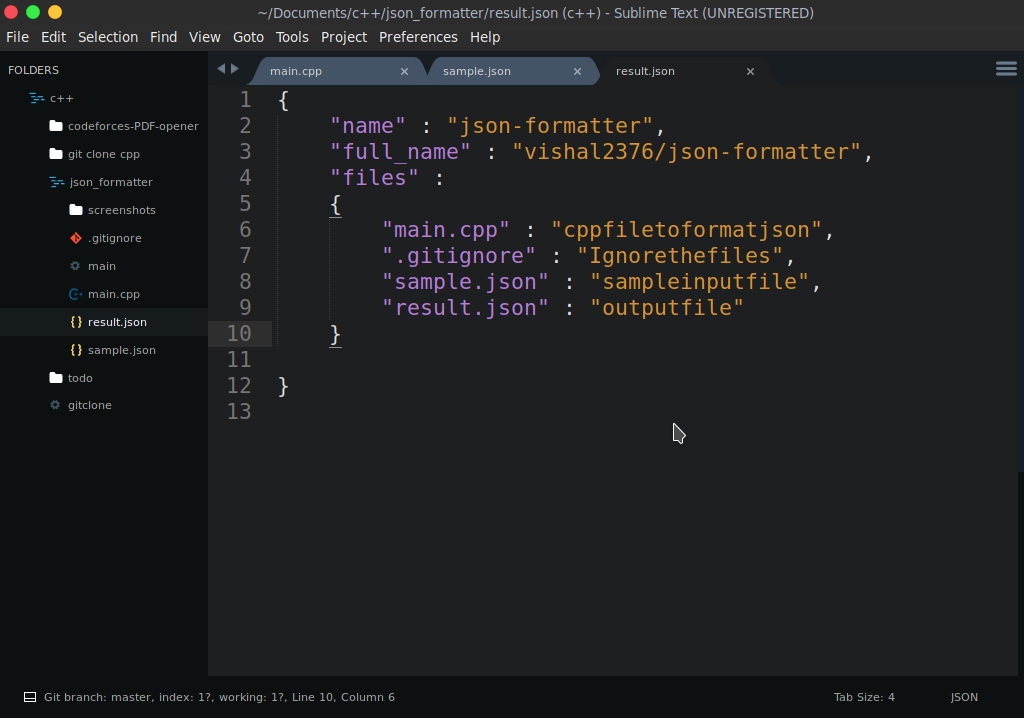This screenshot has width=1024, height=718.
Task: Click the FOLDERS sidebar heading
Action: tap(33, 70)
